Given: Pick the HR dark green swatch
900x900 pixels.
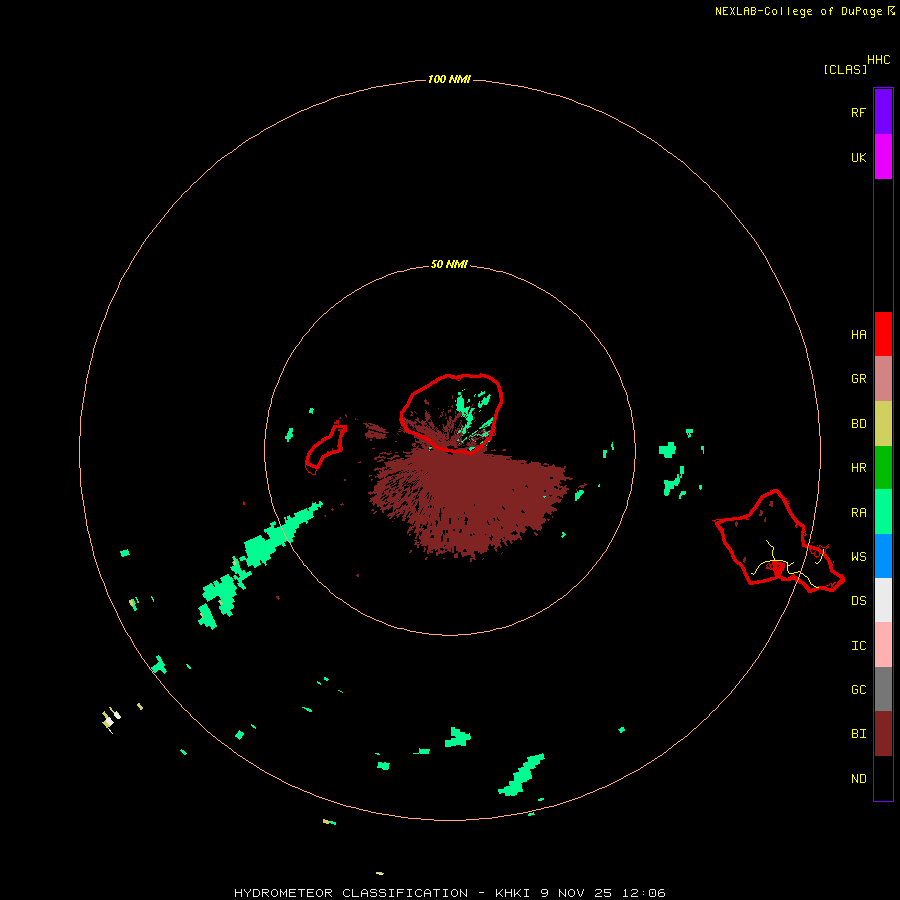Looking at the screenshot, I should pos(883,468).
